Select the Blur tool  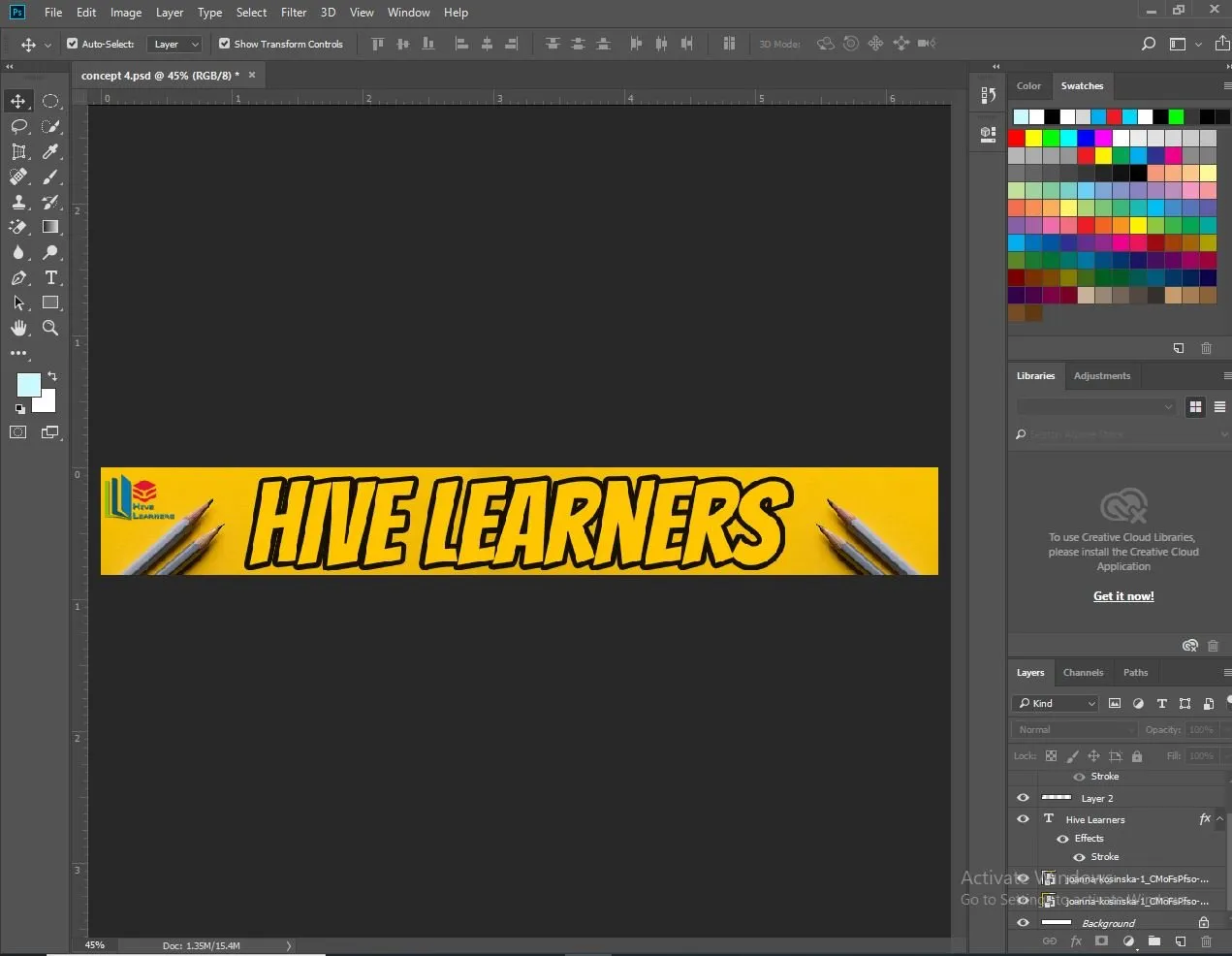pyautogui.click(x=18, y=252)
